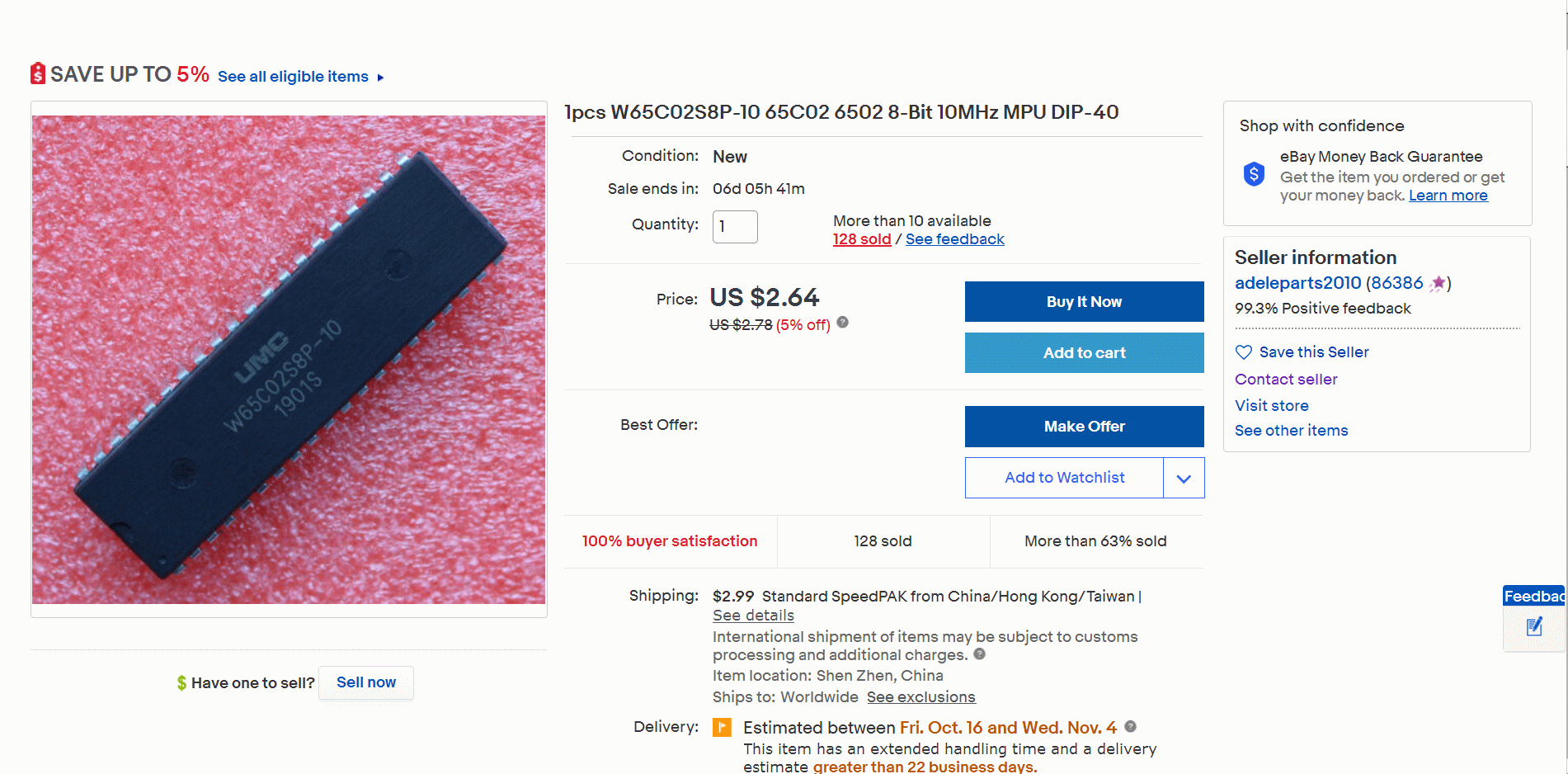Click the Money Back Guarantee shield icon
The image size is (1568, 774).
pyautogui.click(x=1254, y=174)
